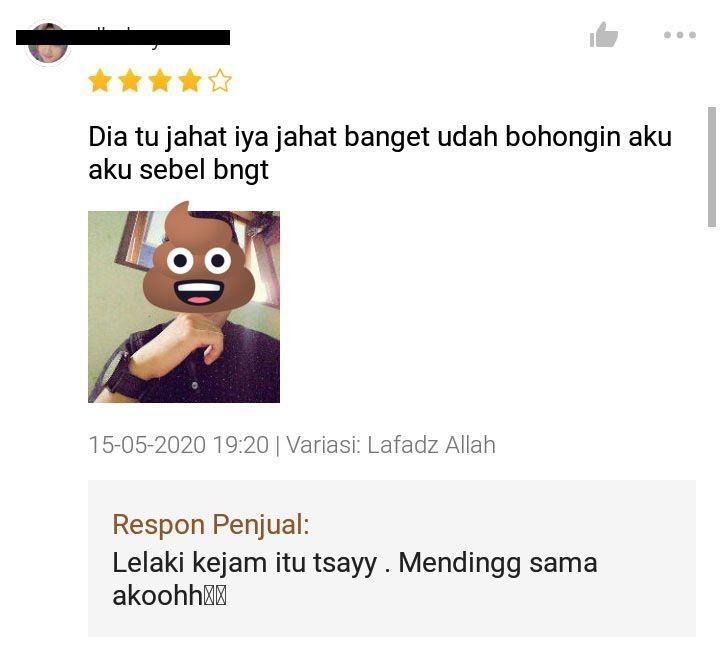Screen dimensions: 720x657
Task: Open the reviewer's profile avatar
Action: click(47, 44)
